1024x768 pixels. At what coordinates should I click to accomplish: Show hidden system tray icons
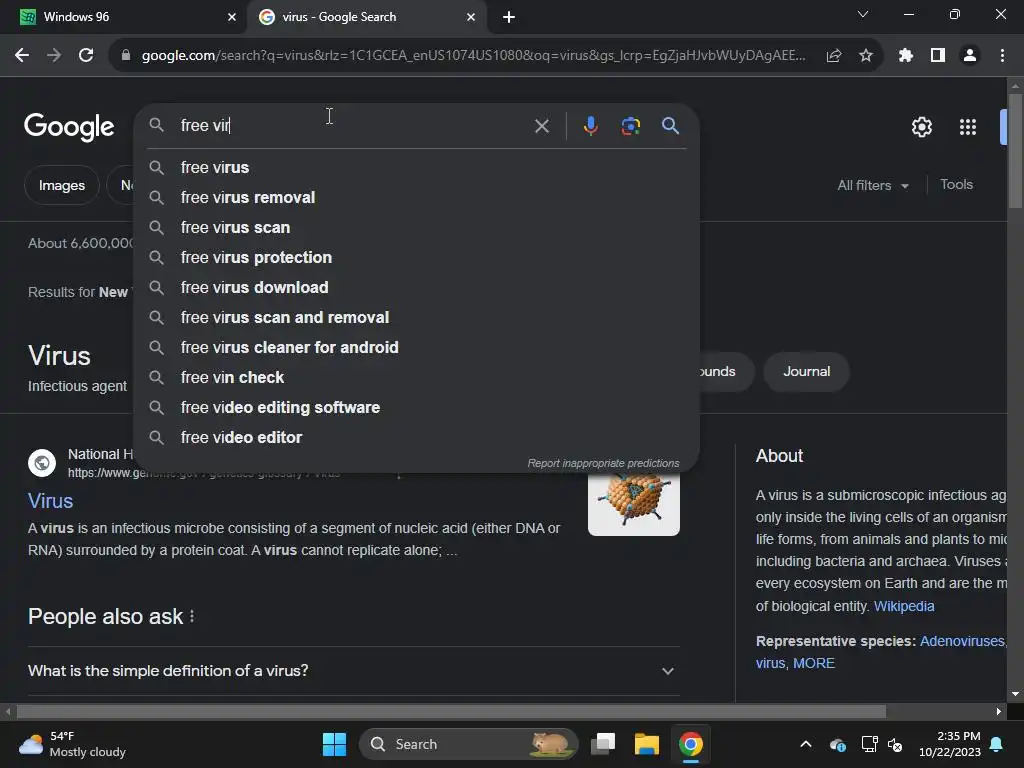click(806, 744)
